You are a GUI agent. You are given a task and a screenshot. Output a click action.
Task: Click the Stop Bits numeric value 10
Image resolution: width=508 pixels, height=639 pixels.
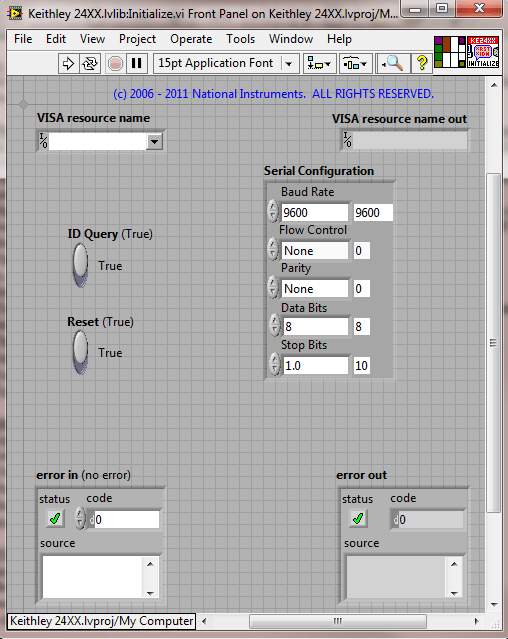[x=361, y=366]
